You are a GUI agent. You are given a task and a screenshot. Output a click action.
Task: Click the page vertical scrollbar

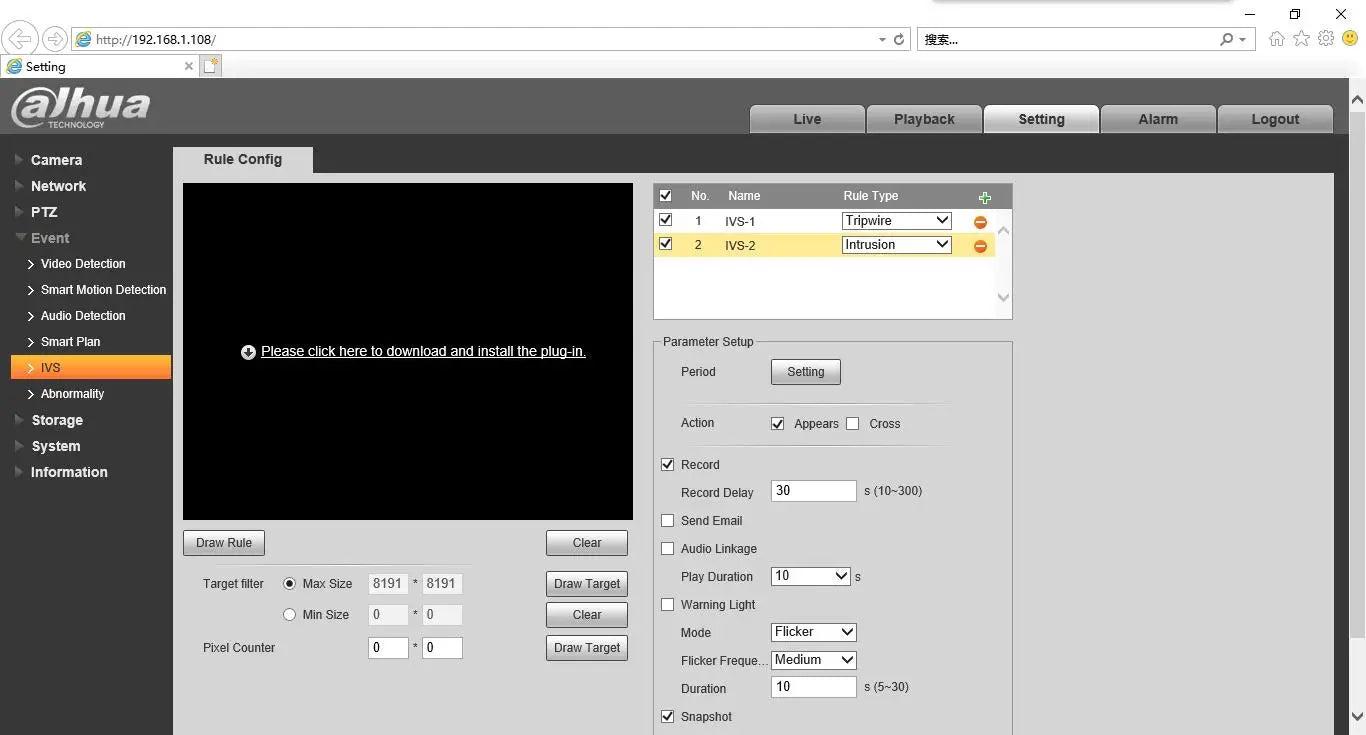(x=1357, y=400)
